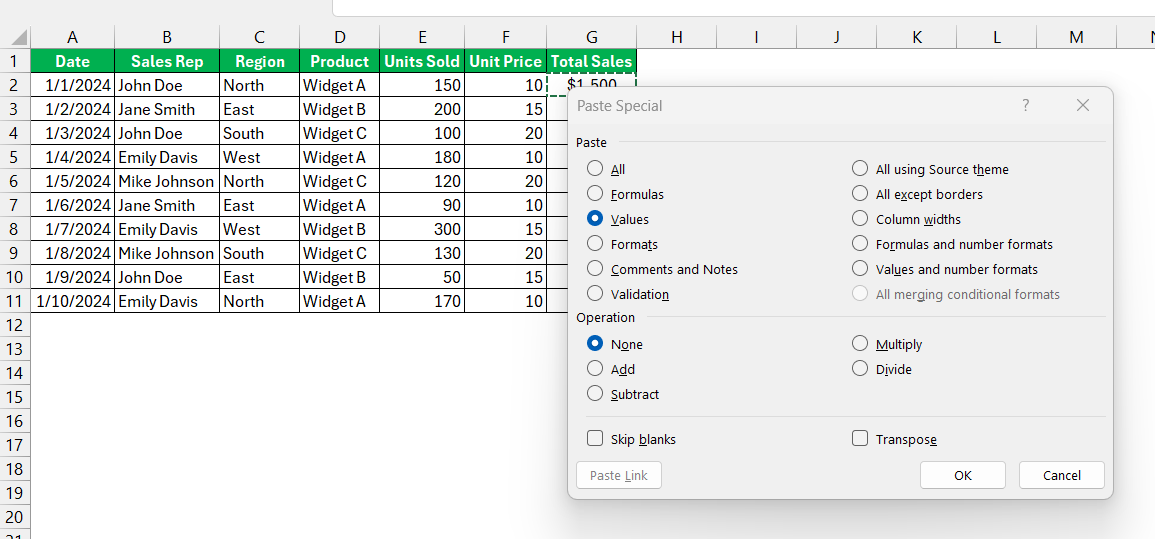Click Emily Davis in row 11
Viewport: 1155px width, 539px height.
click(x=167, y=301)
